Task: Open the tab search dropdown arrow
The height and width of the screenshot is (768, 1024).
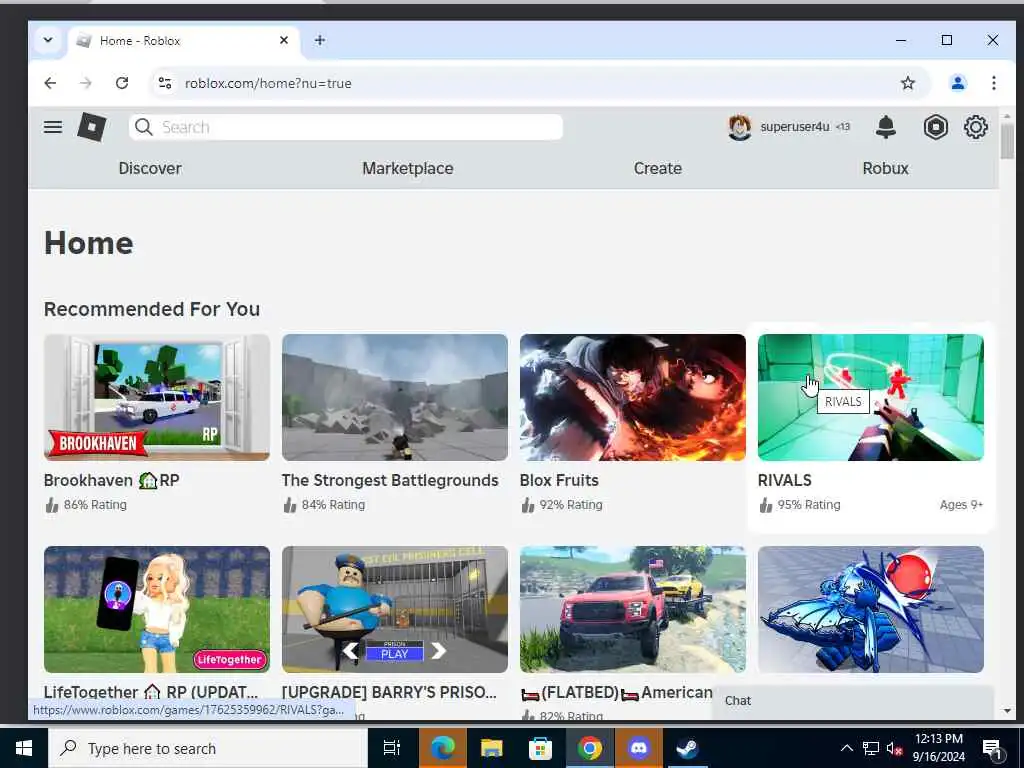Action: 48,40
